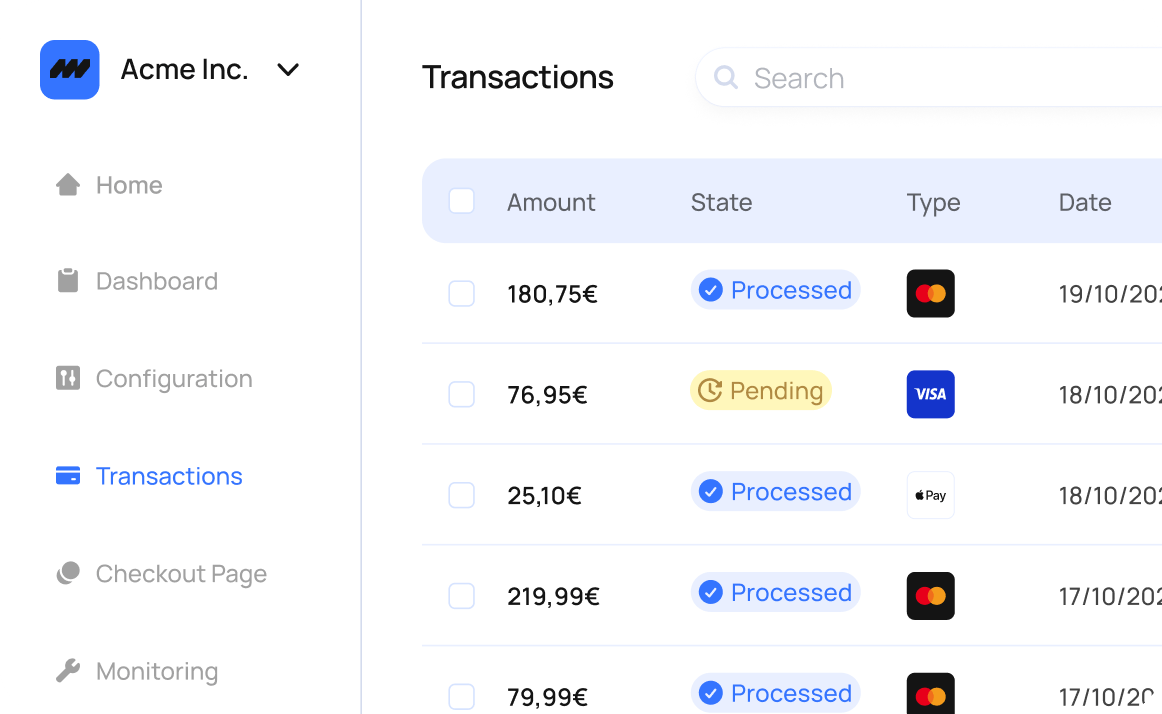Open the Monitoring menu item
The width and height of the screenshot is (1162, 714).
tap(137, 671)
